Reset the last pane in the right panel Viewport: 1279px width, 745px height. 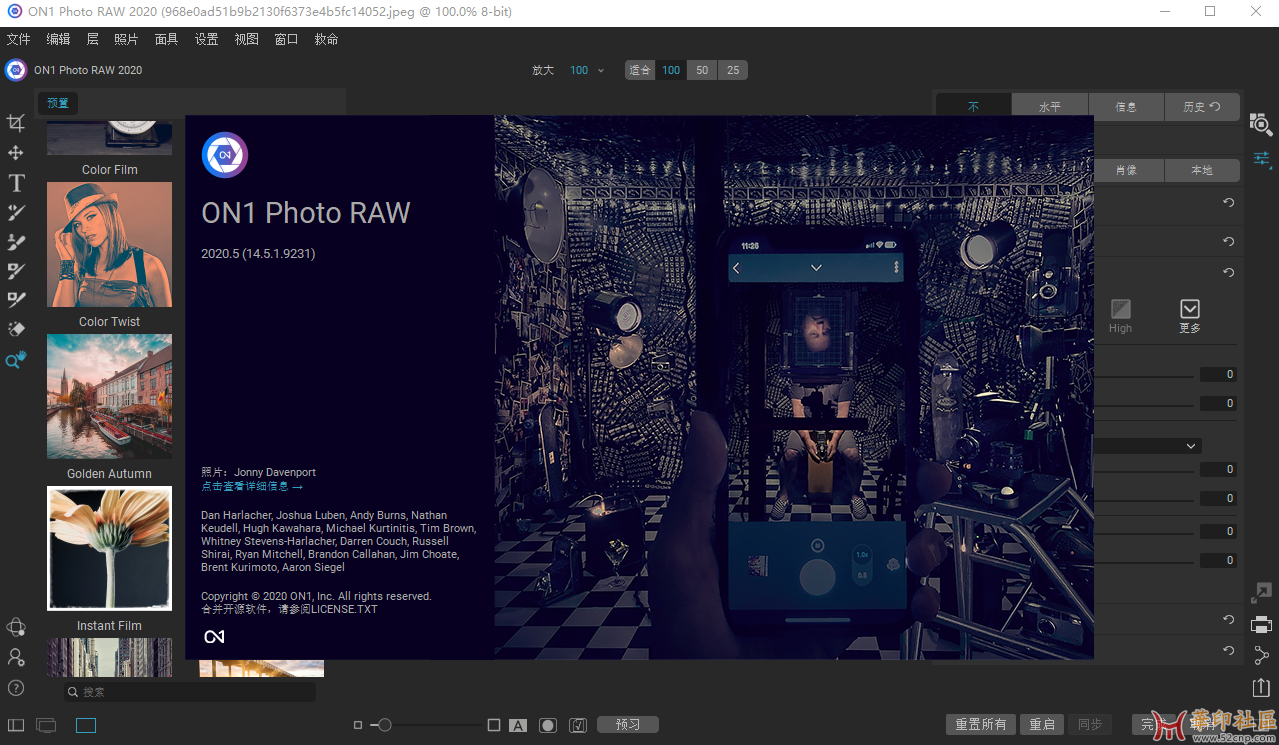pyautogui.click(x=1228, y=650)
